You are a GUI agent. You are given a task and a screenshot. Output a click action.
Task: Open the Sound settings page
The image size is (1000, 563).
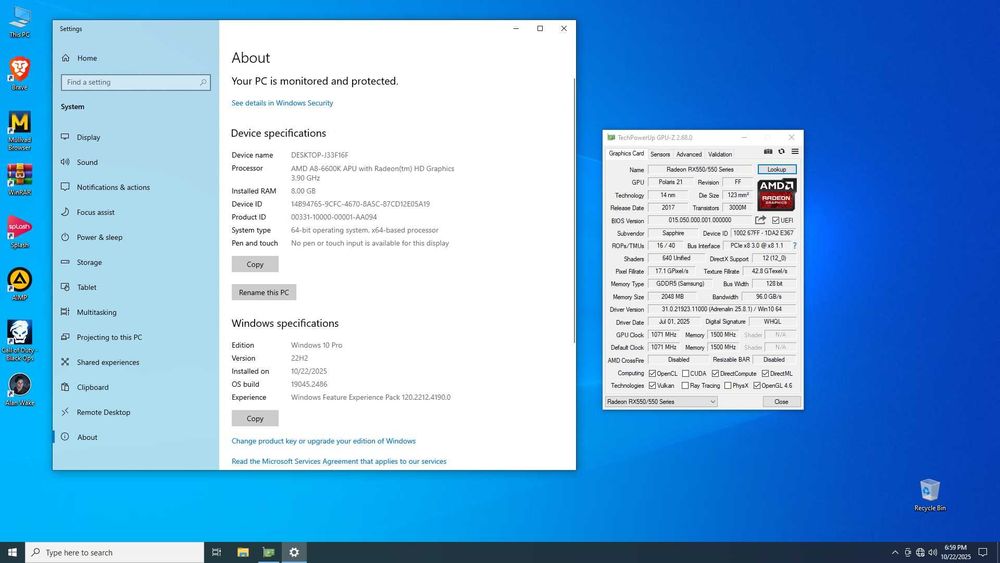[87, 162]
